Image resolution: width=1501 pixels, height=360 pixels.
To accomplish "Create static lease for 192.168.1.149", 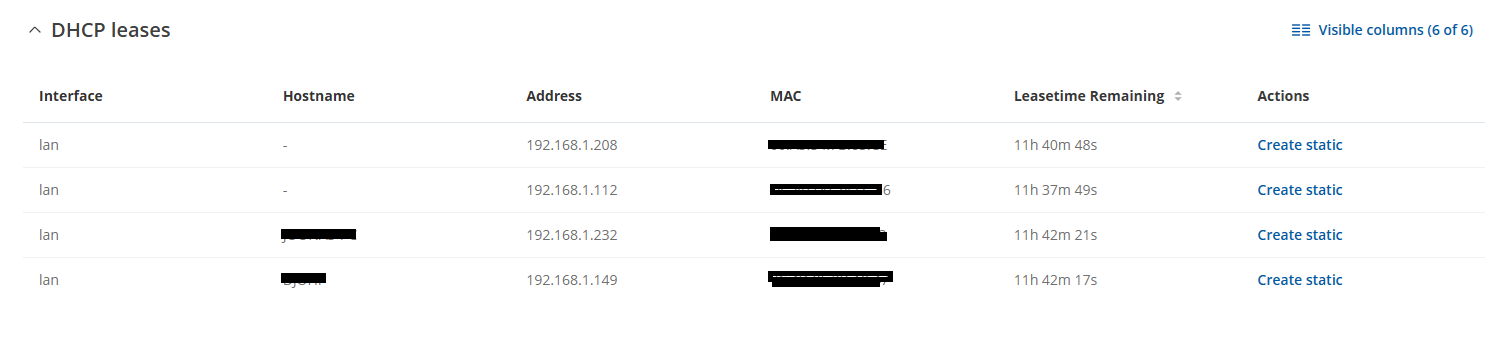I will (1299, 280).
